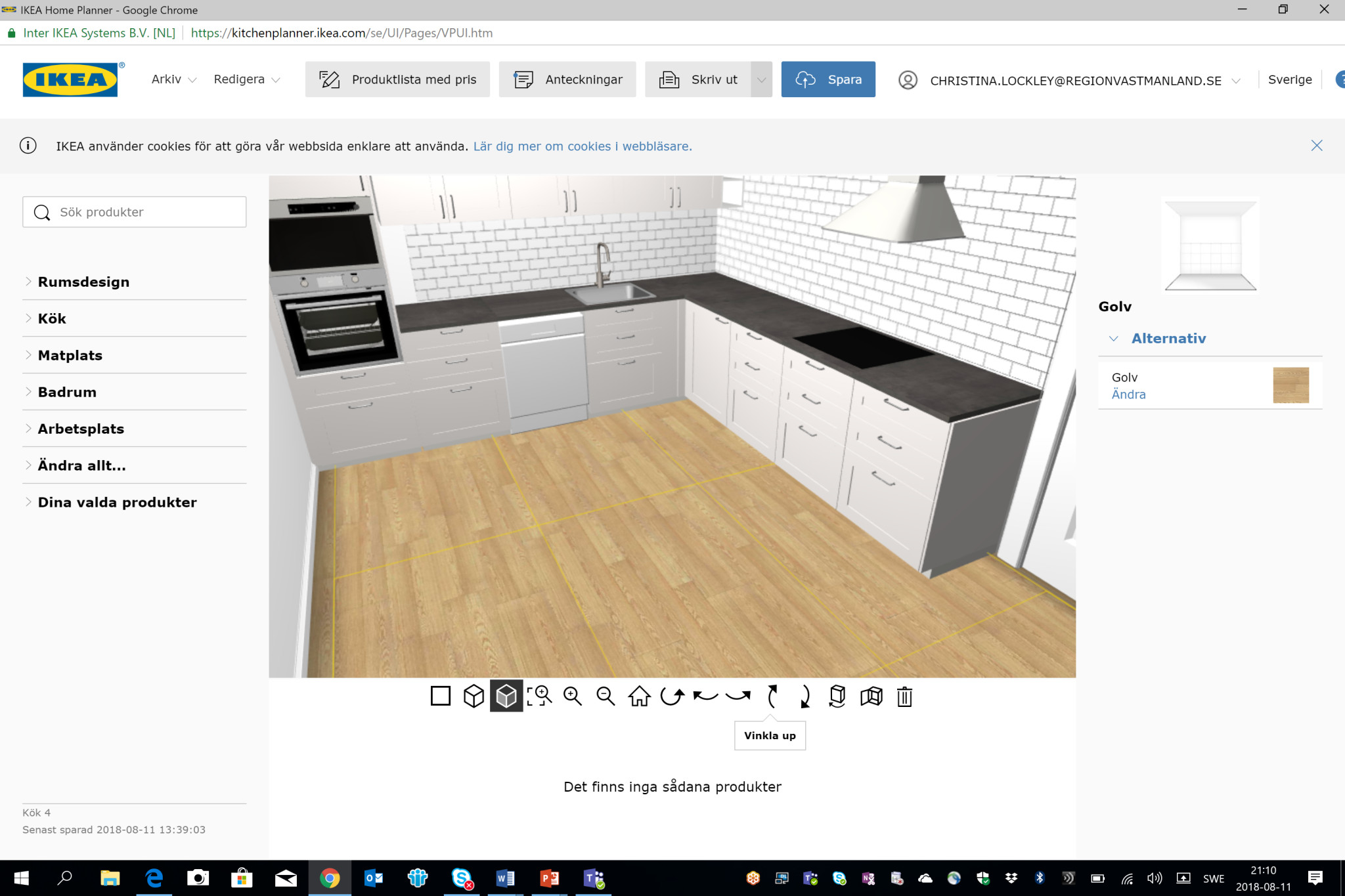Click the zoom out magnifier icon
Image resolution: width=1345 pixels, height=896 pixels.
pyautogui.click(x=606, y=696)
